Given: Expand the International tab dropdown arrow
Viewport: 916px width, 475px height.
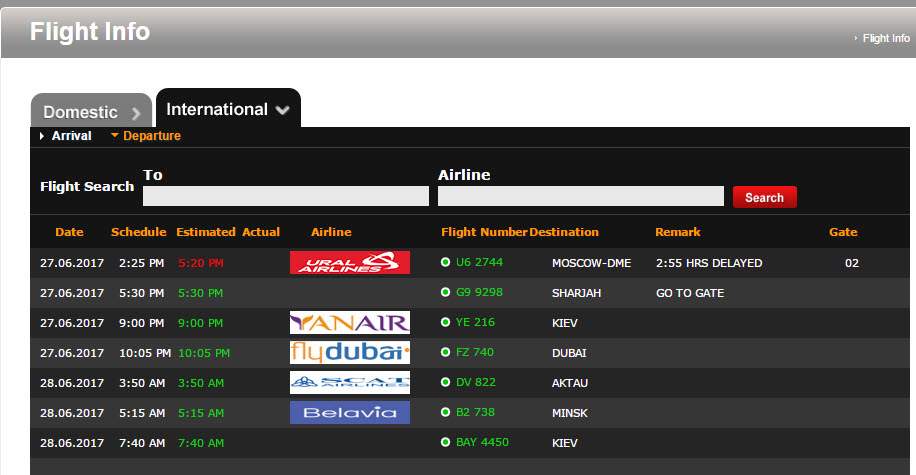Looking at the screenshot, I should (x=283, y=111).
